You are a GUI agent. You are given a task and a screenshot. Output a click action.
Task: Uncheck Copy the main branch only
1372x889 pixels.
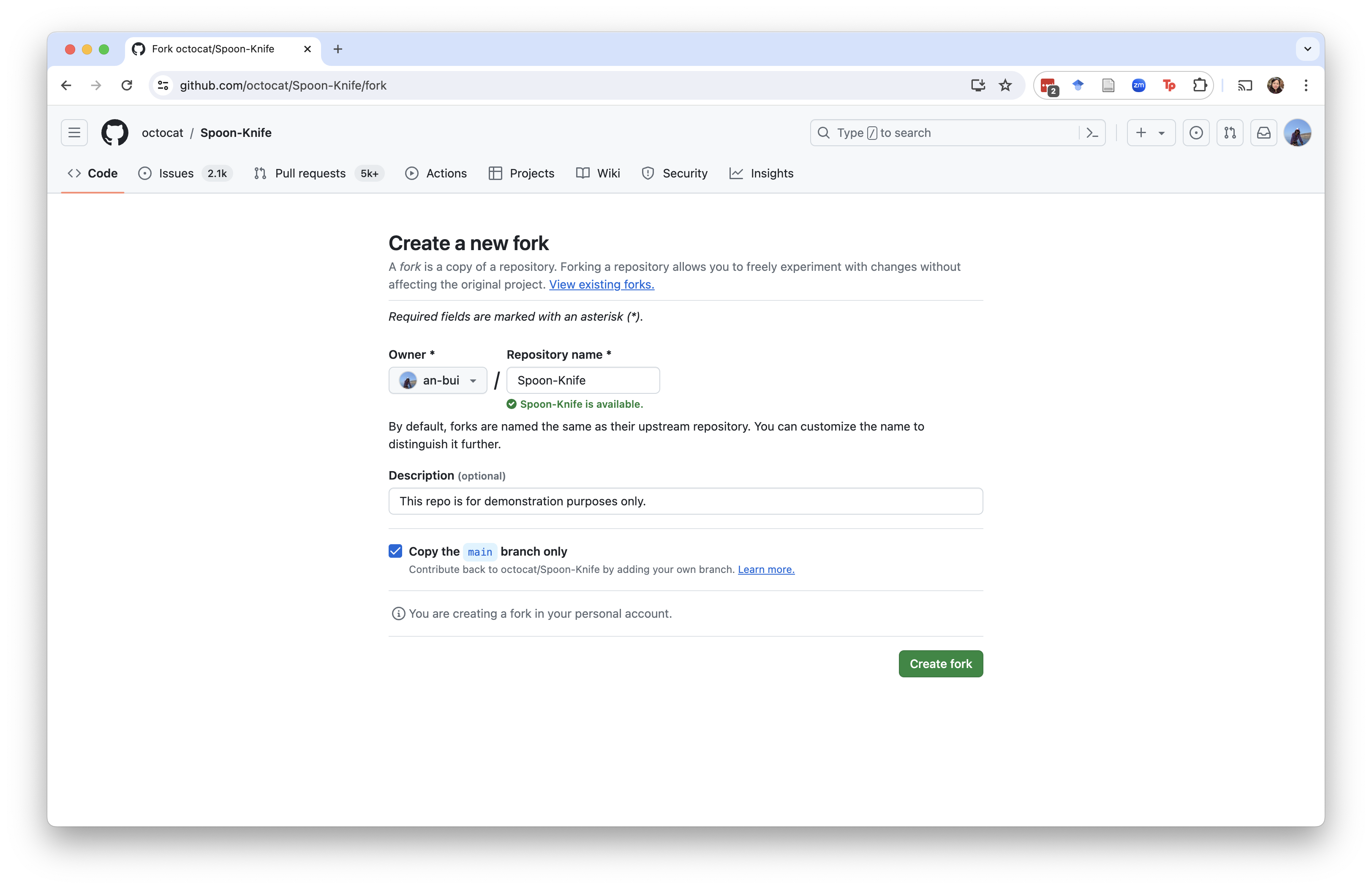pyautogui.click(x=395, y=551)
